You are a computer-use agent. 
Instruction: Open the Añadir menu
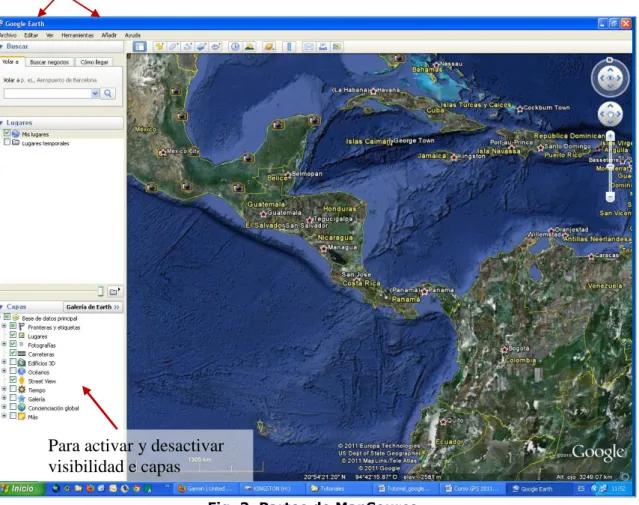109,35
